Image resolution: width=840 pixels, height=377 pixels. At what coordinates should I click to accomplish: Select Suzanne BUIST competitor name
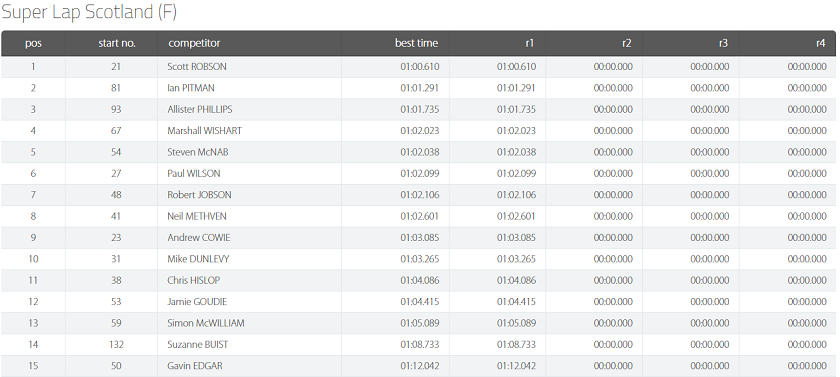[198, 345]
